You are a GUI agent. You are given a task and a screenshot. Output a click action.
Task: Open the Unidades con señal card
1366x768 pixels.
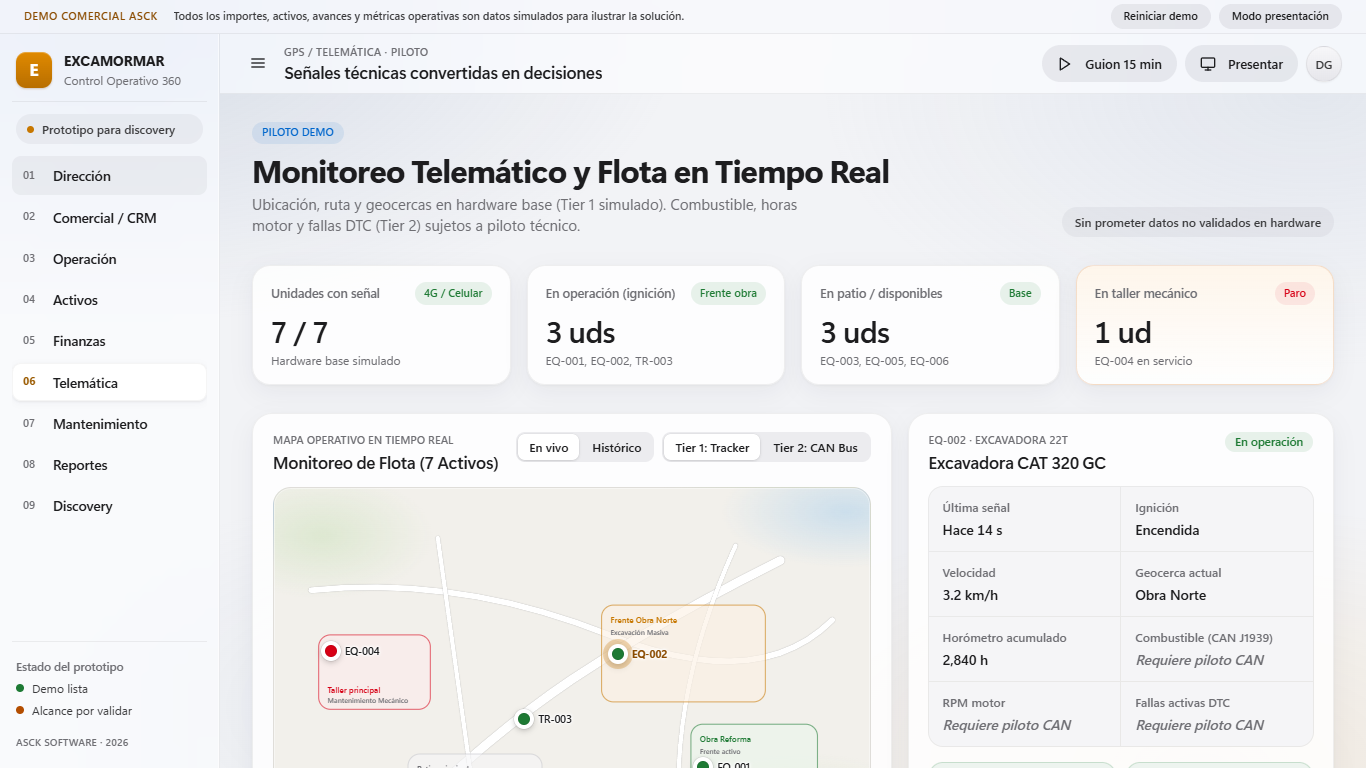381,325
